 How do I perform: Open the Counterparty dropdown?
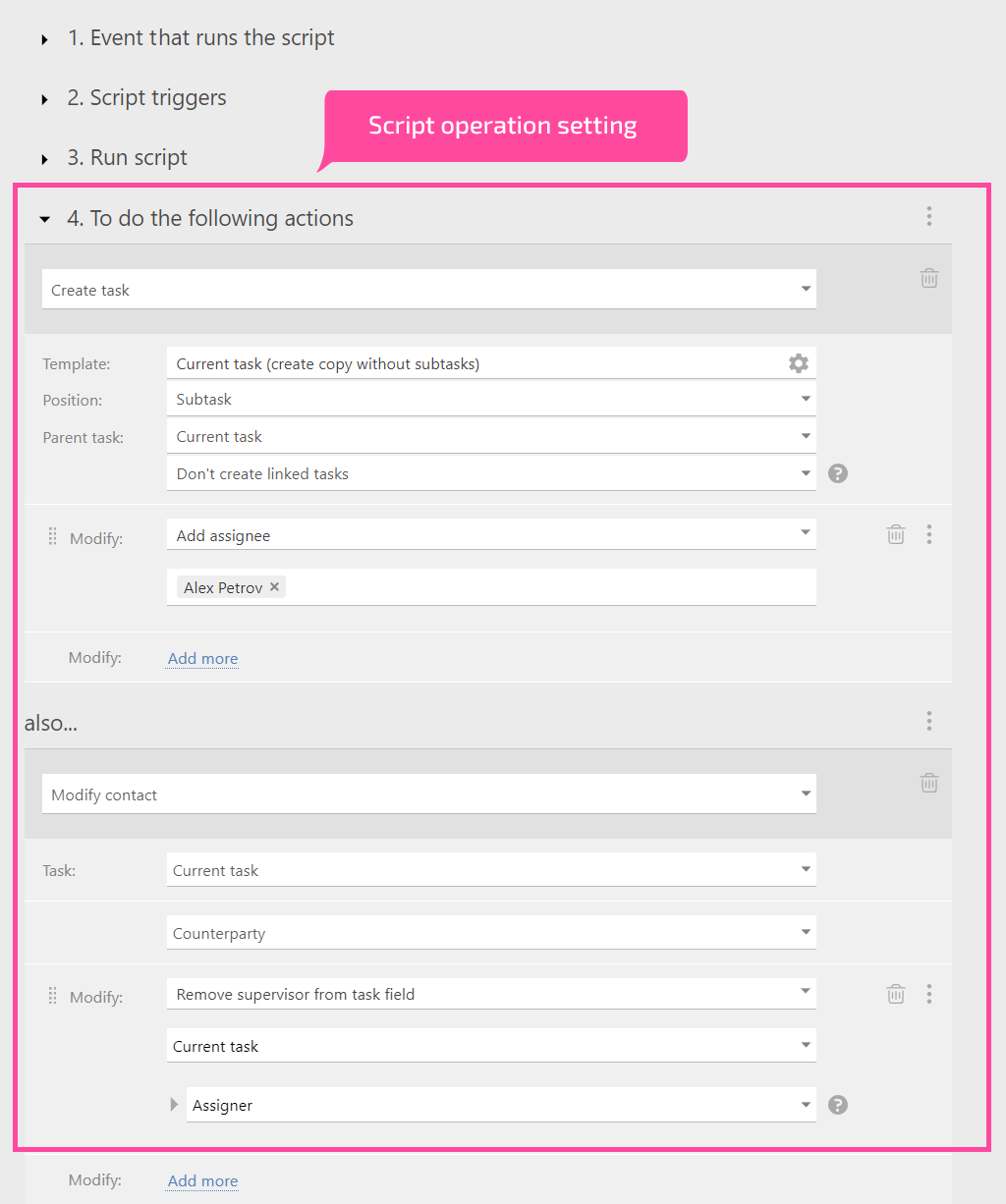pyautogui.click(x=491, y=933)
